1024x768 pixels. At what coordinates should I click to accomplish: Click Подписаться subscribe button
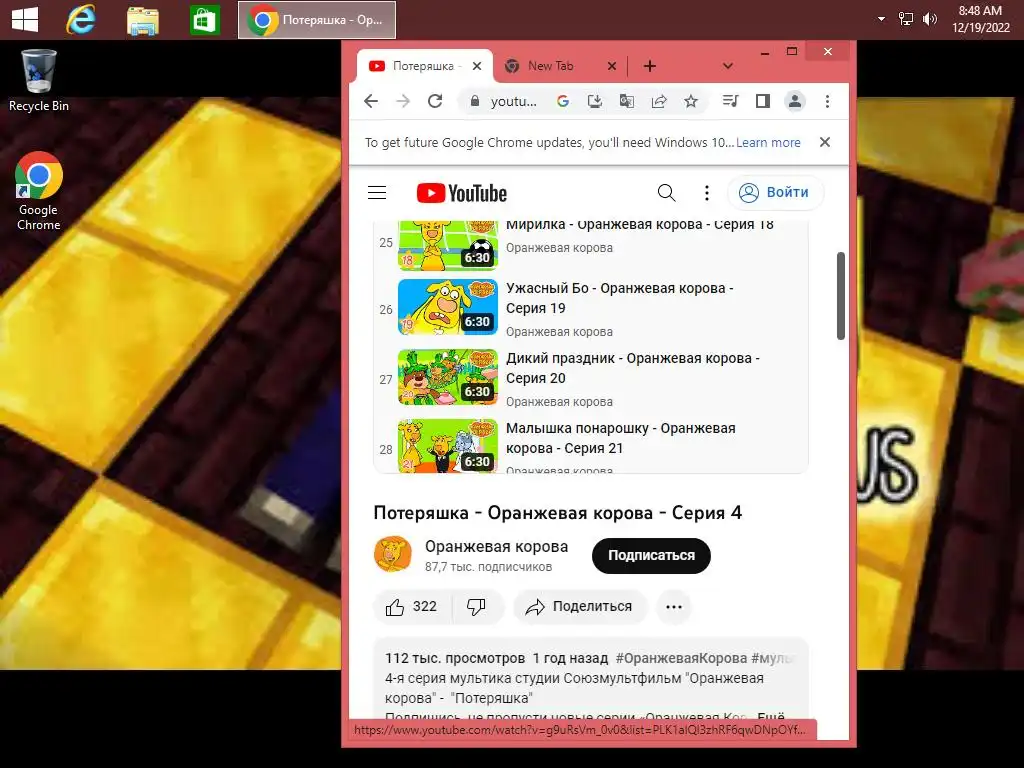pos(651,556)
